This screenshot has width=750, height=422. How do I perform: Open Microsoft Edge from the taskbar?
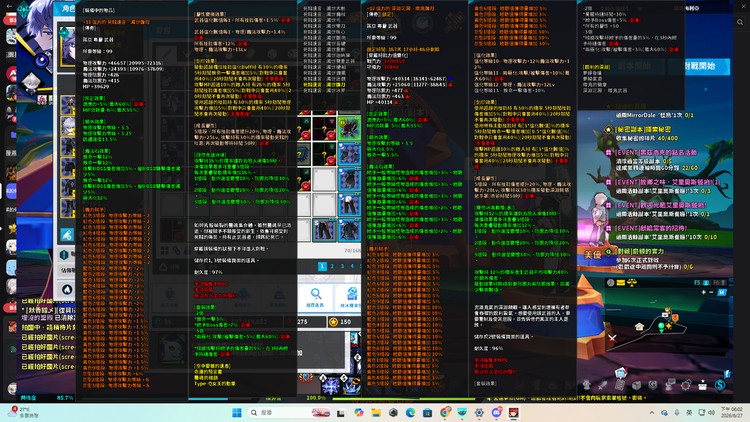point(410,412)
